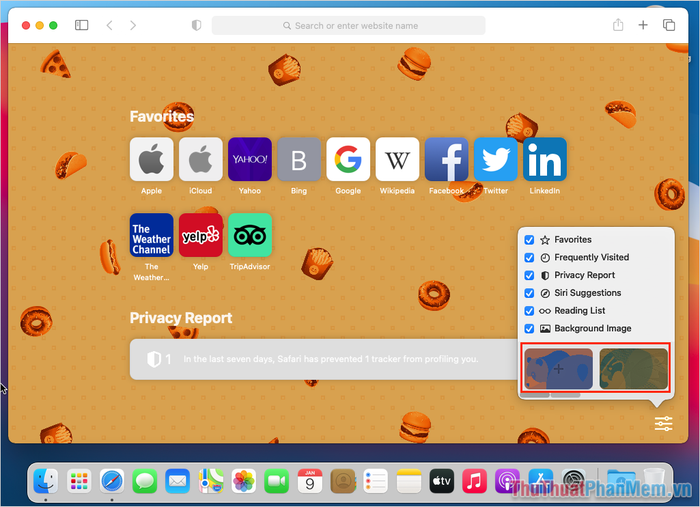
Task: Open the Privacy Report shield in toolbar
Action: click(196, 25)
